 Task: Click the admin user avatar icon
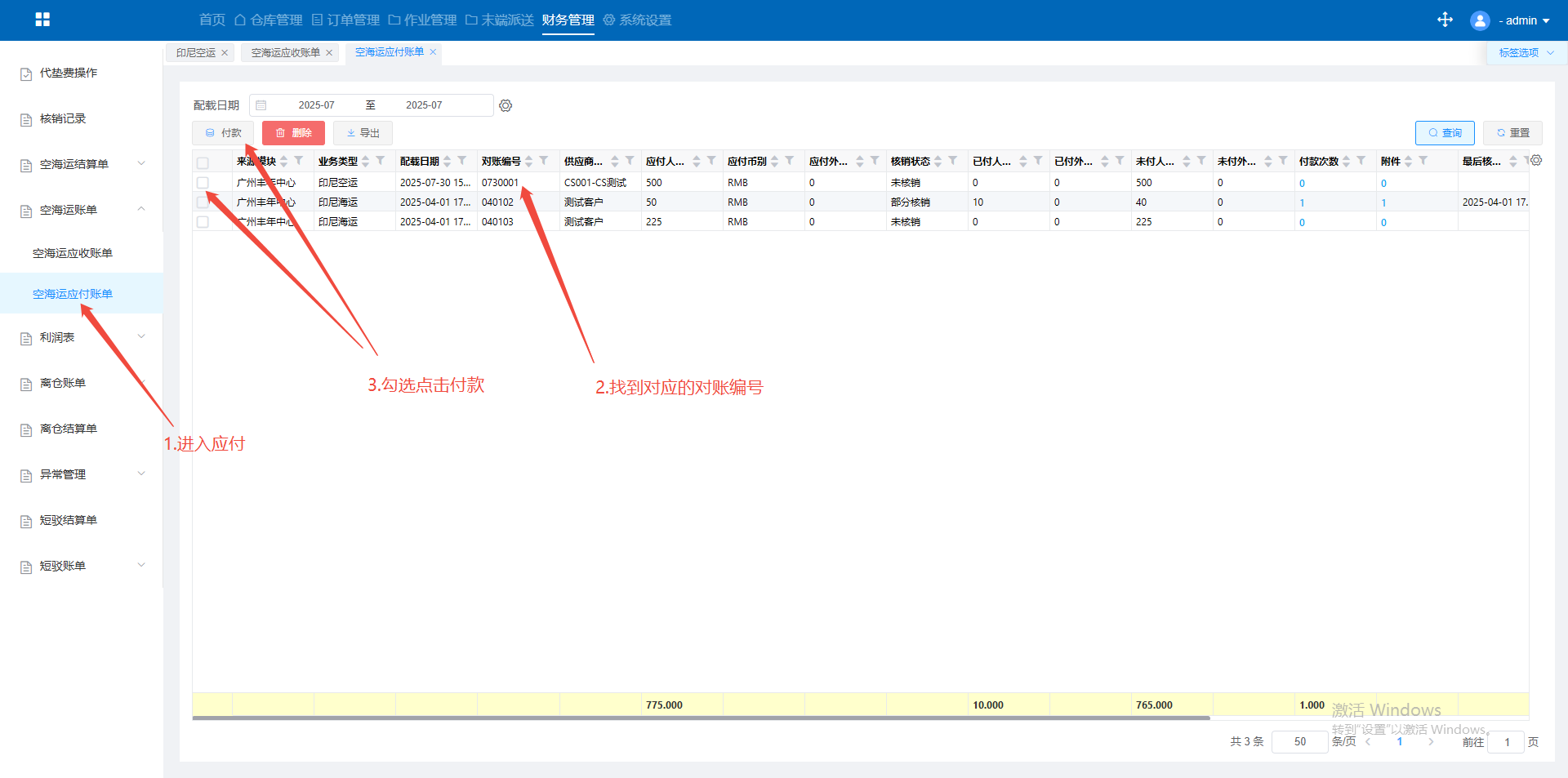[x=1479, y=20]
